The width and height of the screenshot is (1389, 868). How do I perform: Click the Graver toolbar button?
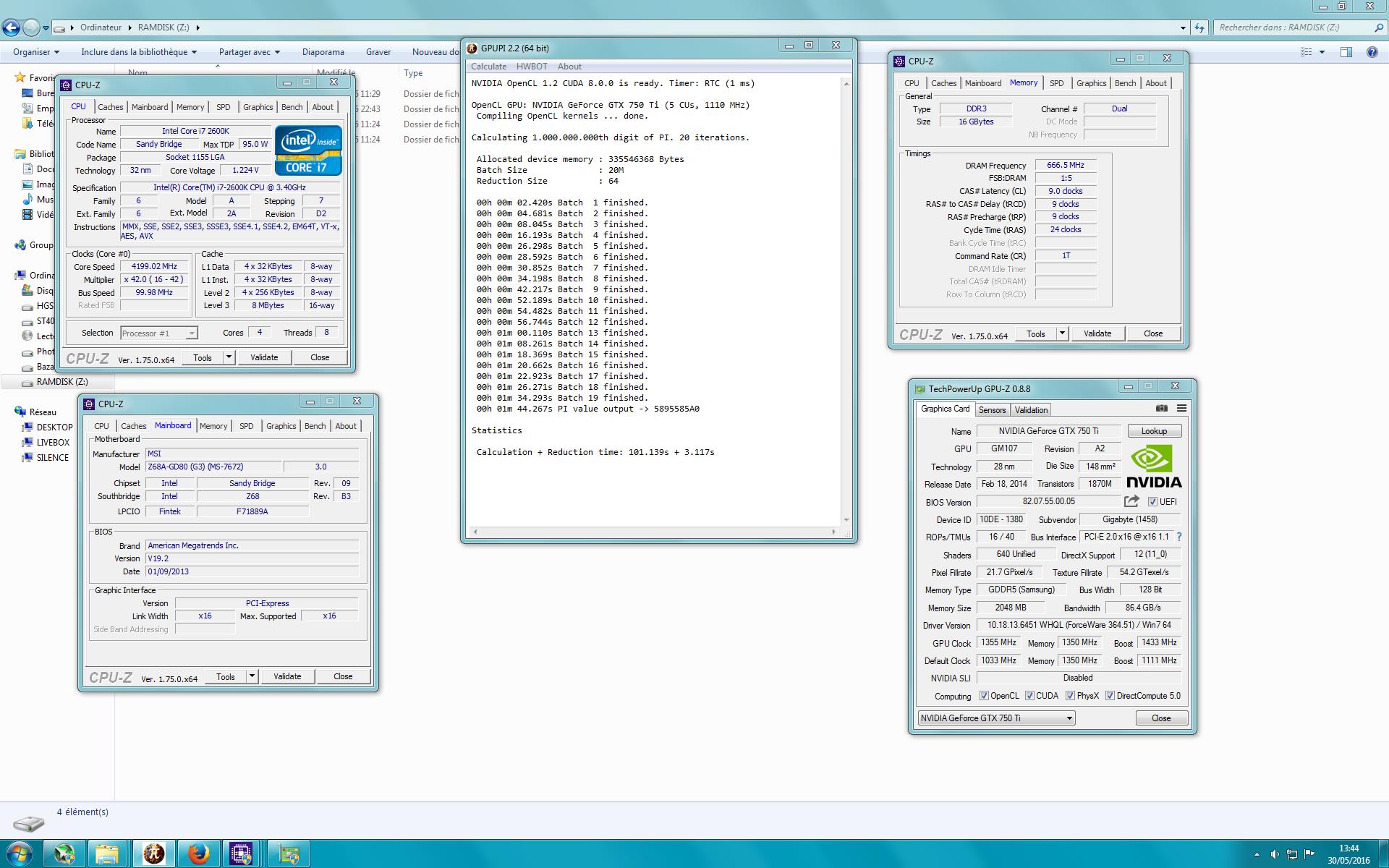[x=378, y=52]
